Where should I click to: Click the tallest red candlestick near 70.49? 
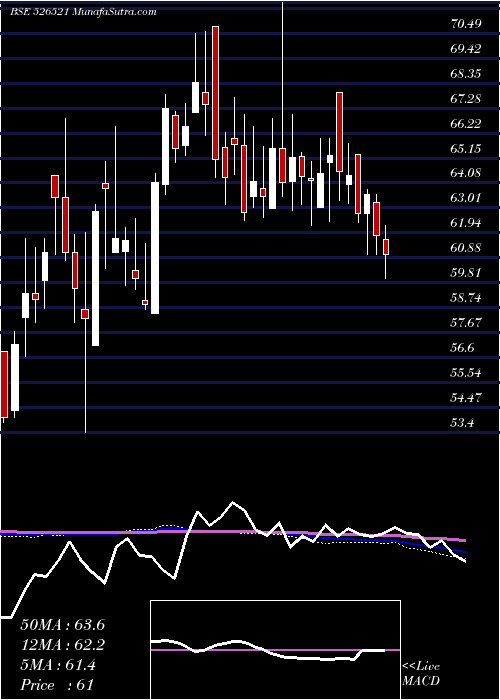tap(216, 93)
